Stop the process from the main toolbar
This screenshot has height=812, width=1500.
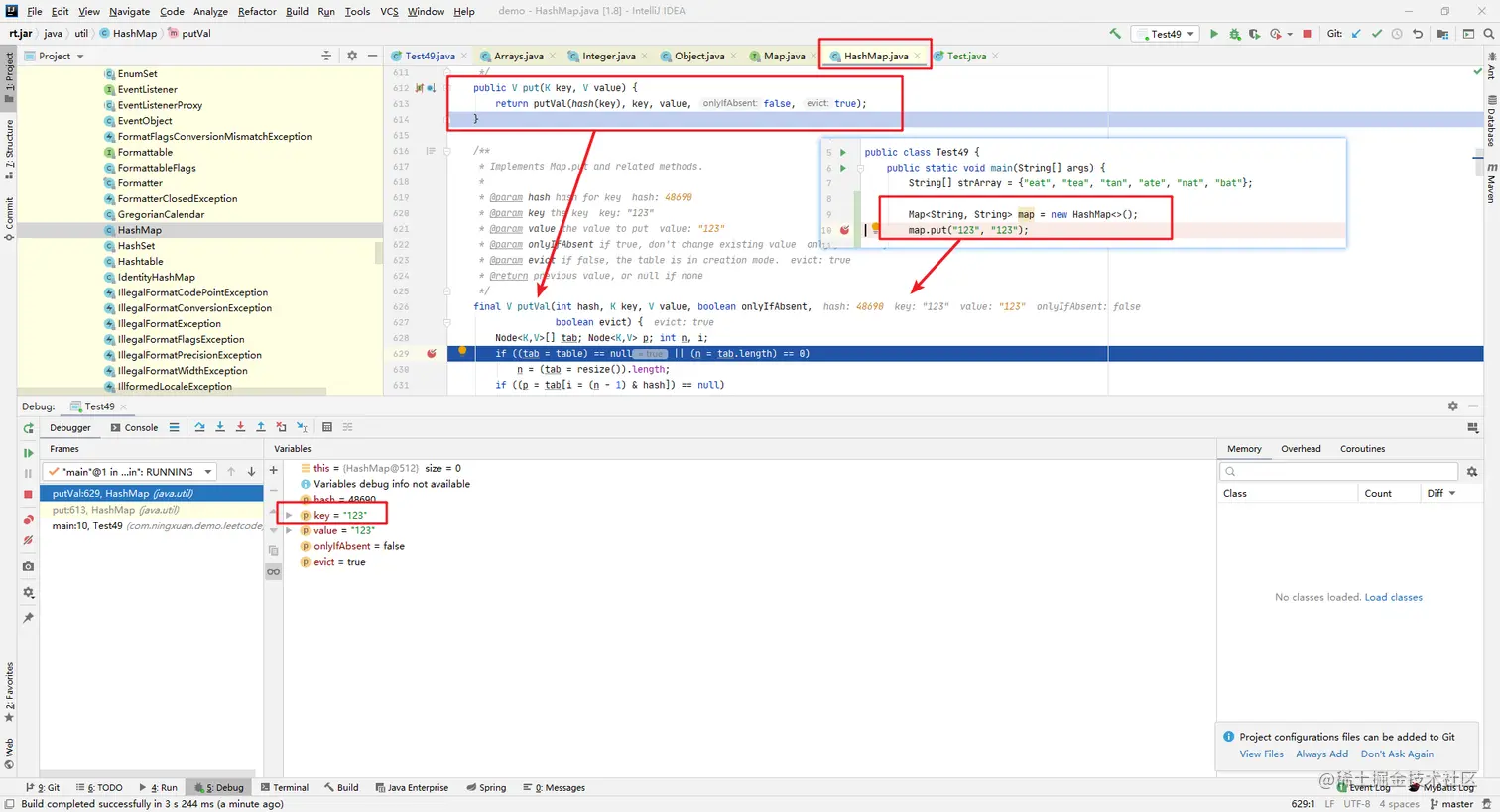(x=1307, y=34)
